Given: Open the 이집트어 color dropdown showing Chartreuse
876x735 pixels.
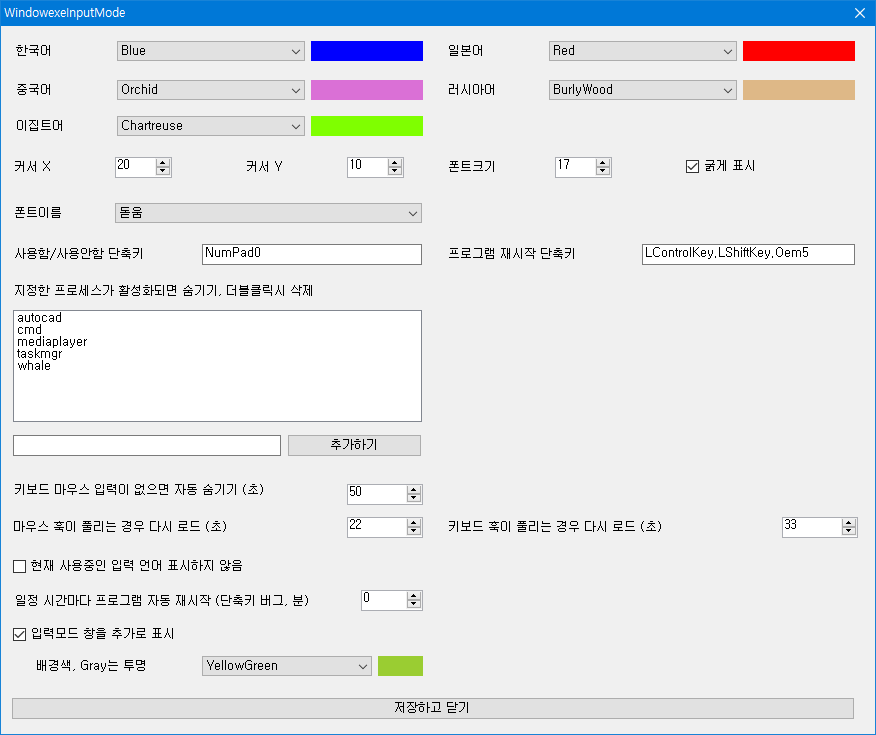Looking at the screenshot, I should click(x=211, y=126).
